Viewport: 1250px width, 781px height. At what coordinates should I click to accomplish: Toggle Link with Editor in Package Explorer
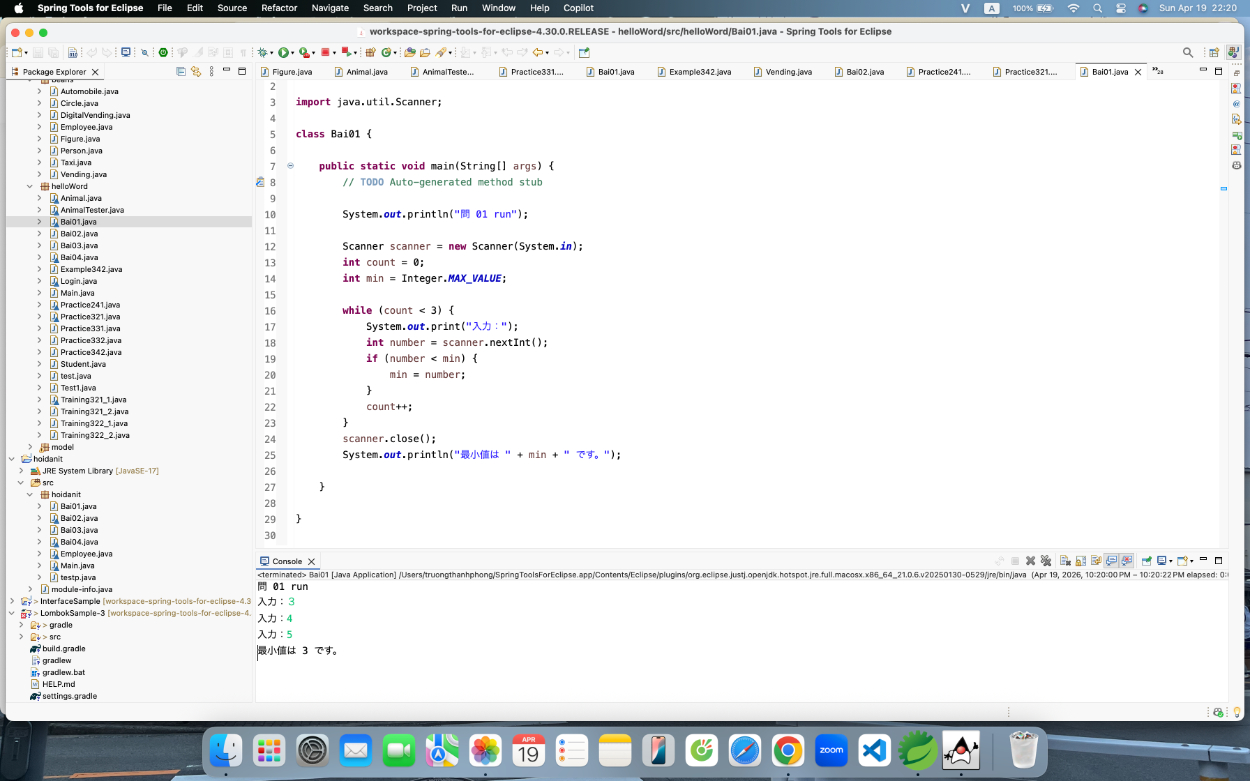pos(196,72)
